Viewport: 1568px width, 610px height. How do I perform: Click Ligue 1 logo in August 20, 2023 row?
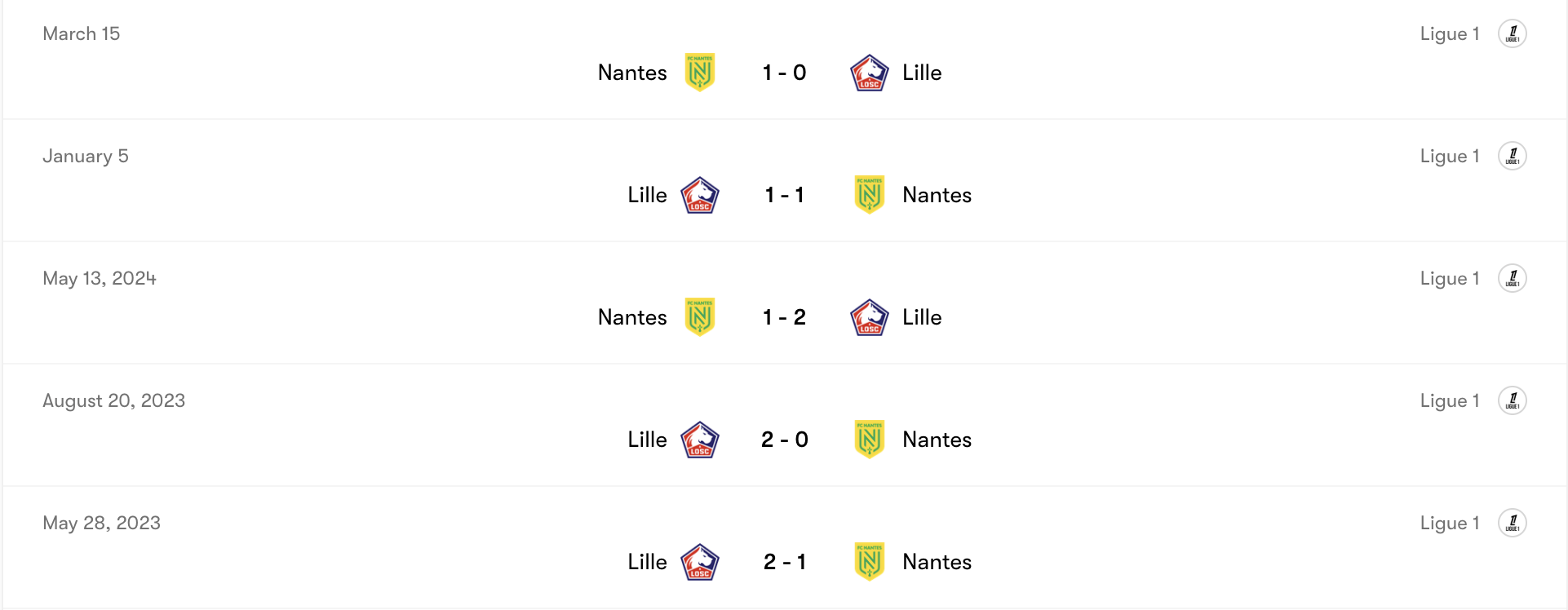(1512, 400)
